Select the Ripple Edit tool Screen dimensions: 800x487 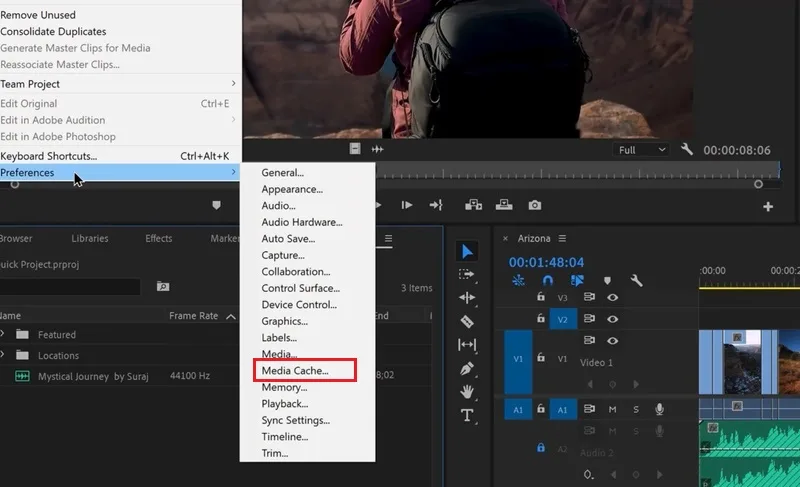(x=467, y=298)
